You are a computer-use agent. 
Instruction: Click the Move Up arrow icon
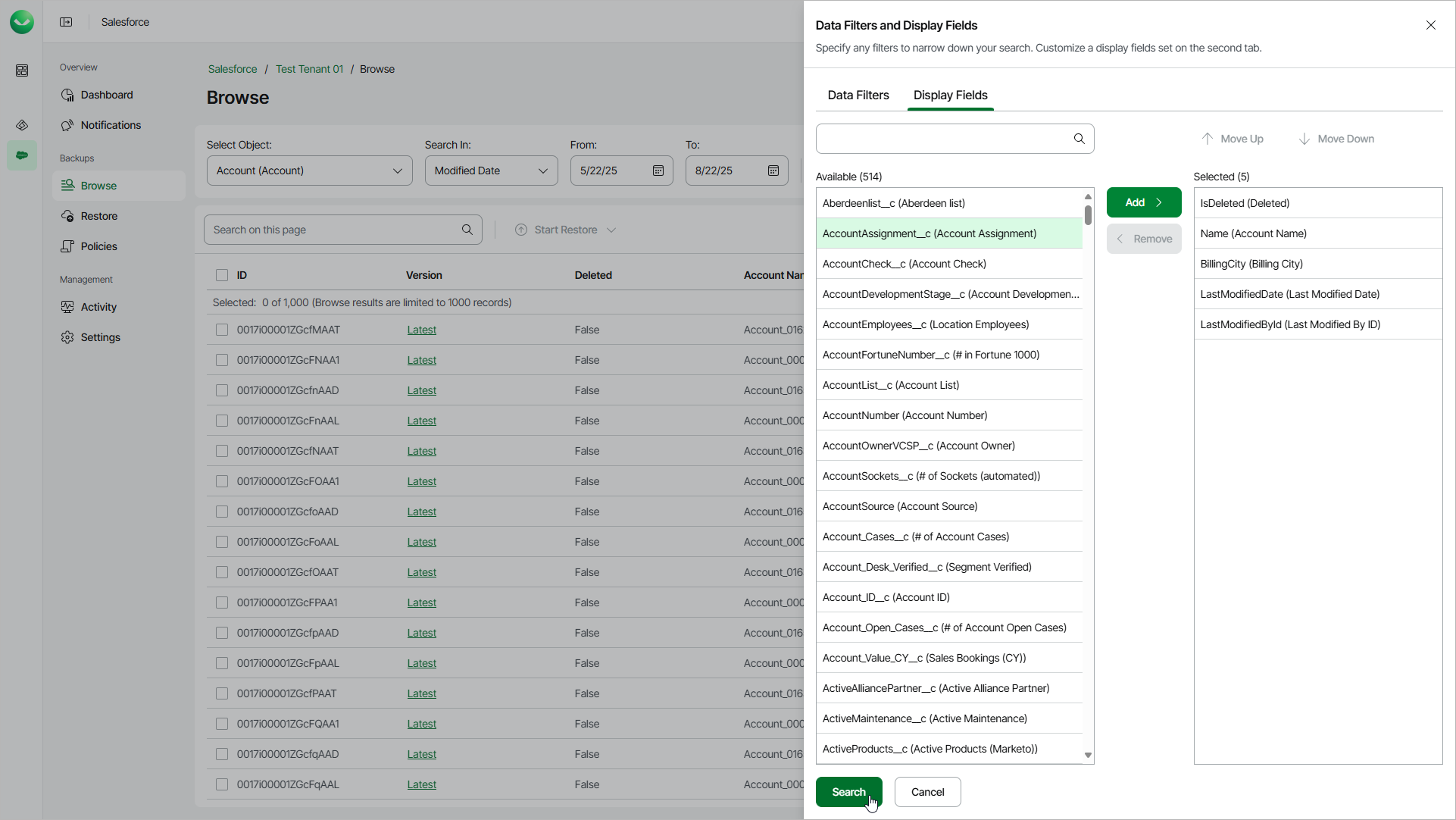tap(1207, 139)
